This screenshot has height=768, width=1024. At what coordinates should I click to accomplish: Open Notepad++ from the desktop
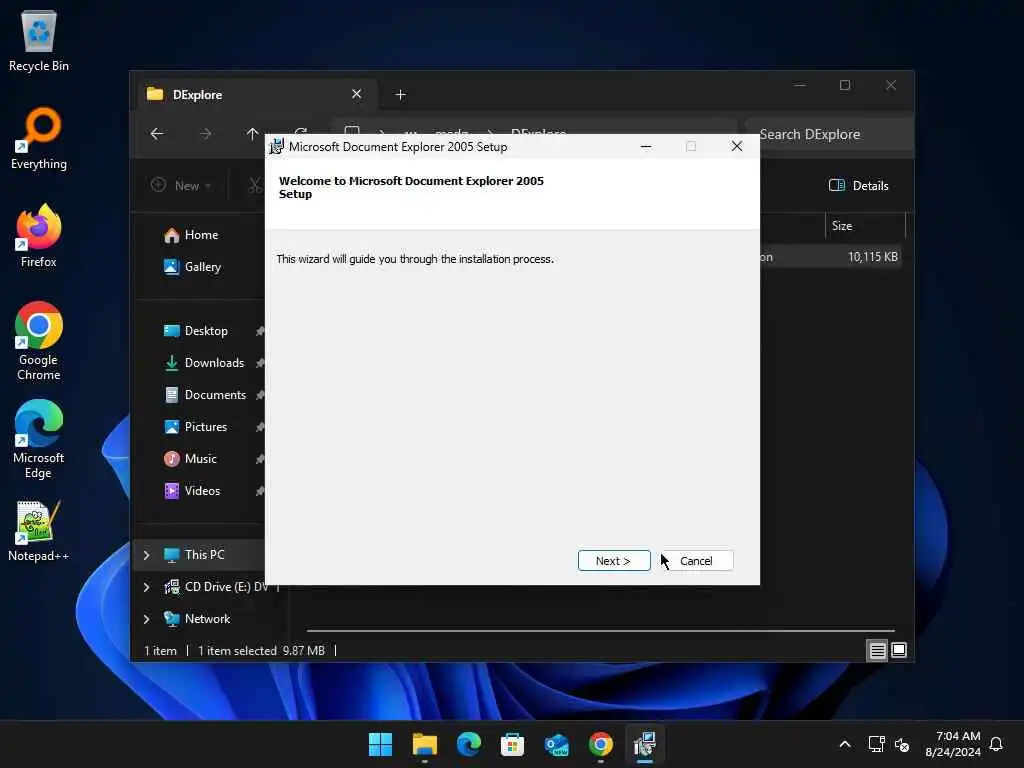(x=39, y=530)
